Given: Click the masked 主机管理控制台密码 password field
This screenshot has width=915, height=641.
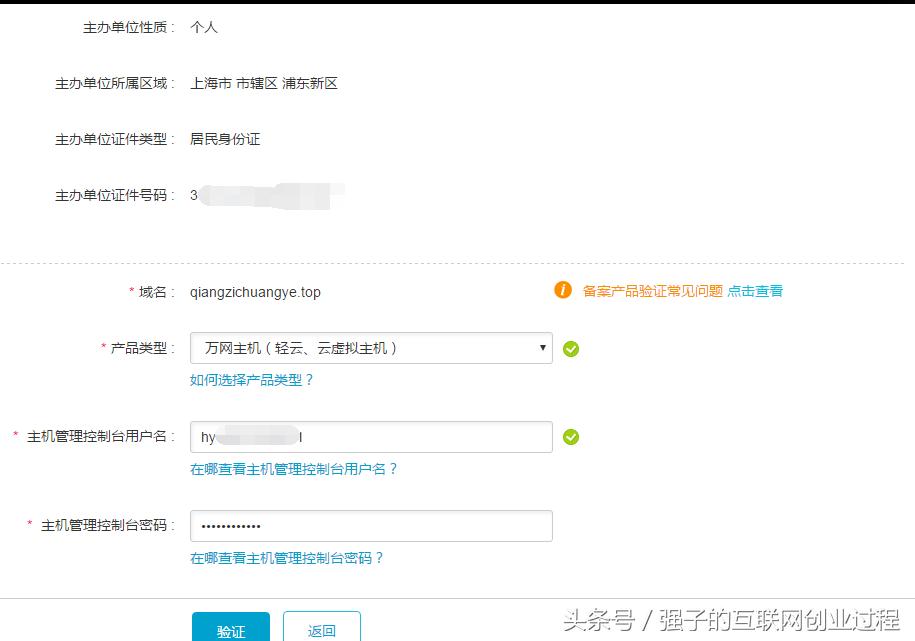Looking at the screenshot, I should pyautogui.click(x=370, y=525).
